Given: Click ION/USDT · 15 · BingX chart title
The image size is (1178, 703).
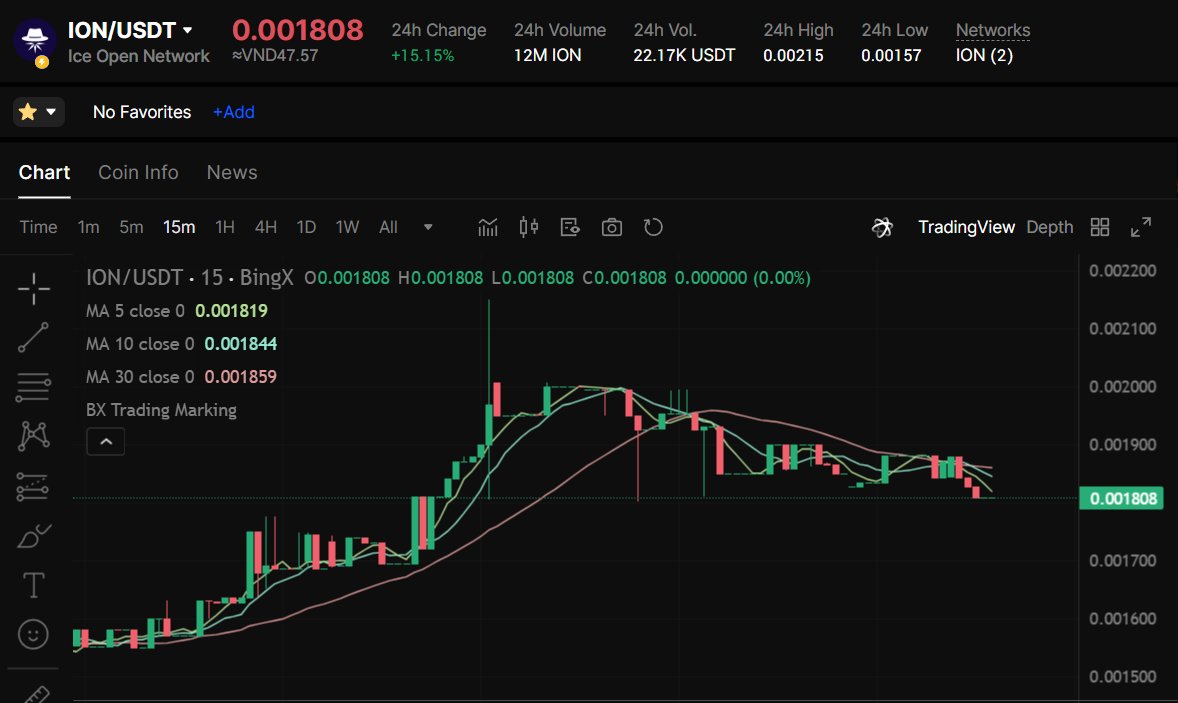Looking at the screenshot, I should point(189,277).
